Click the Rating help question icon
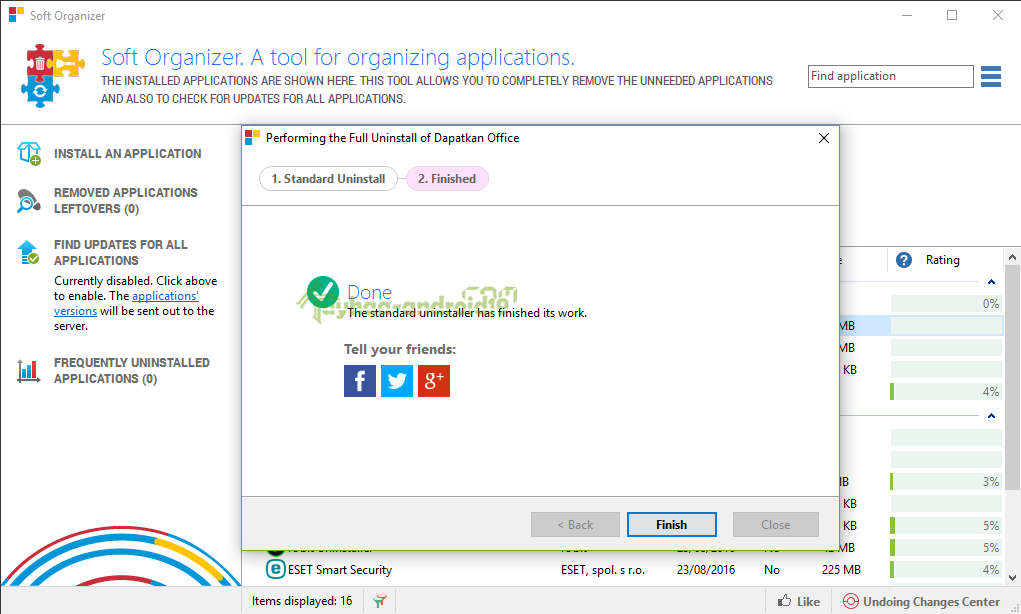 click(x=904, y=260)
